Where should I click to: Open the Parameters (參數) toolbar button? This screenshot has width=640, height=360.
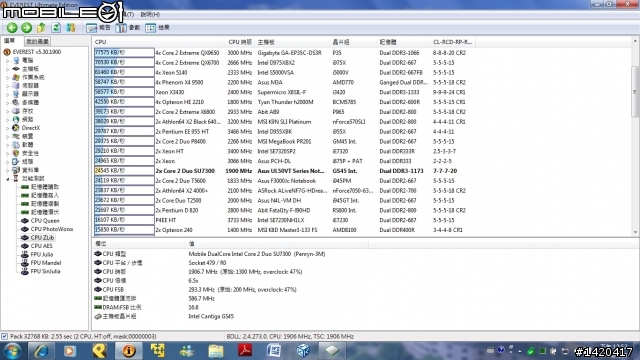tap(128, 27)
